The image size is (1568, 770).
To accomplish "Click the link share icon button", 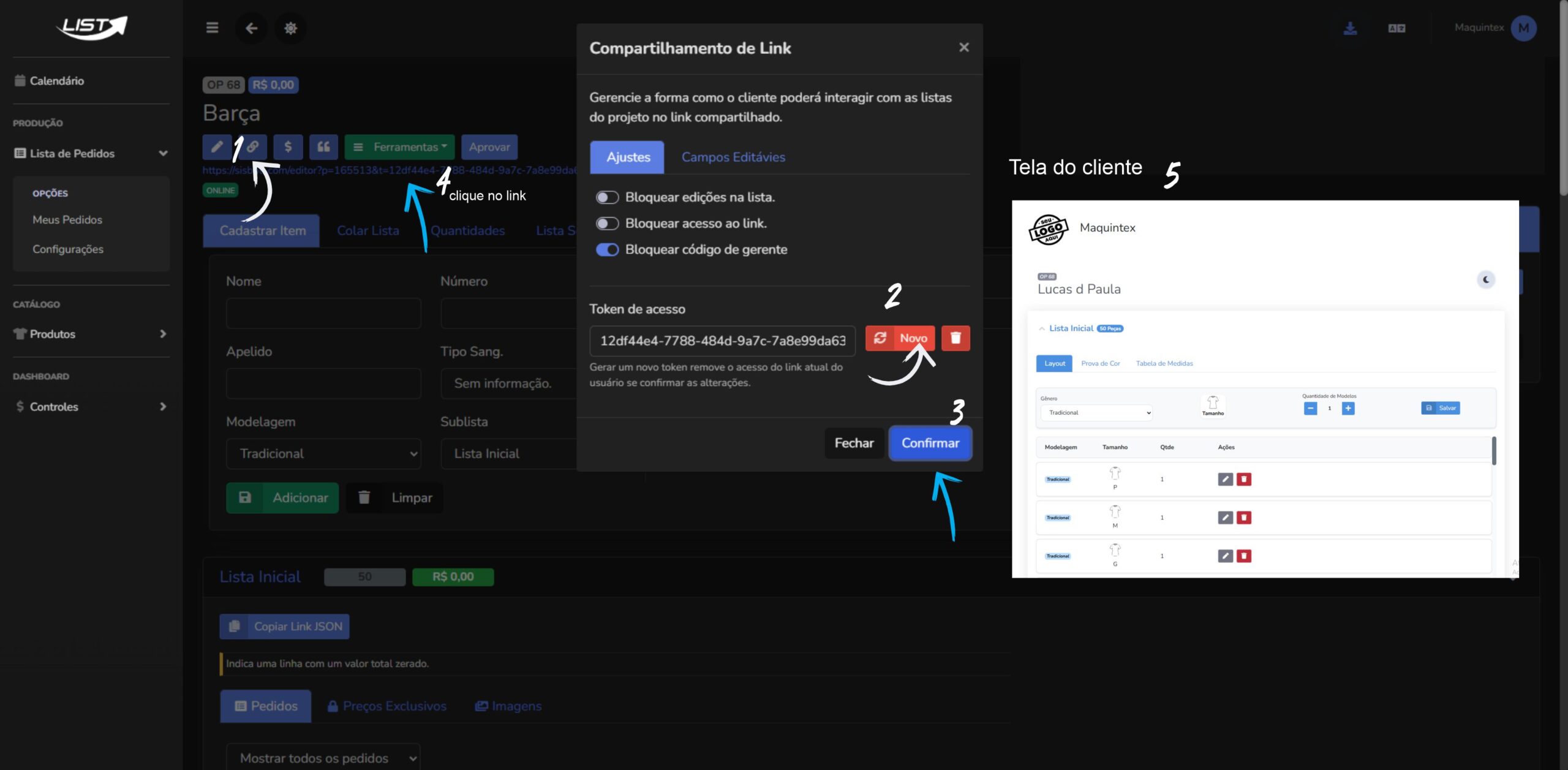I will (x=253, y=147).
